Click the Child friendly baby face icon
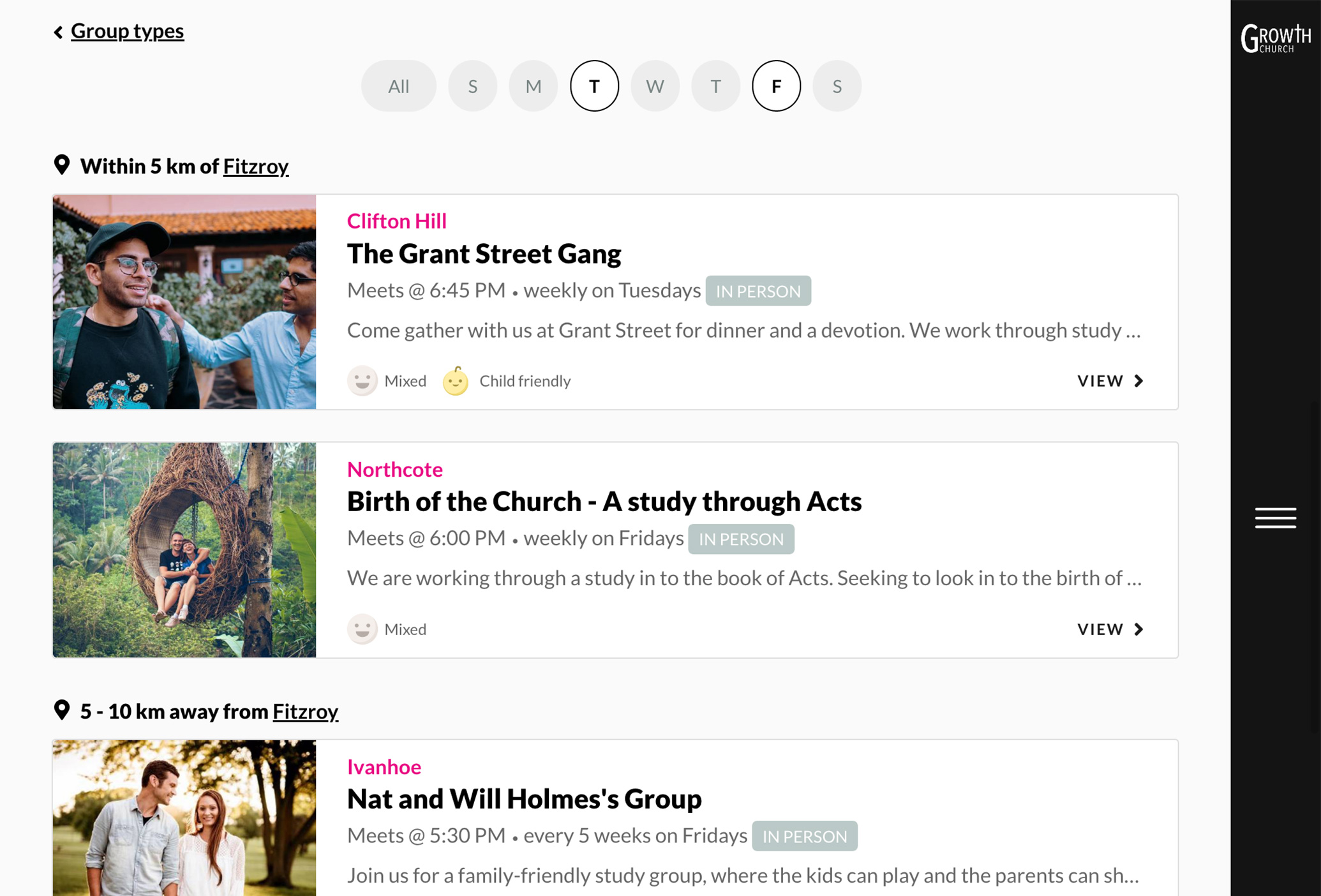The height and width of the screenshot is (896, 1321). pos(456,381)
